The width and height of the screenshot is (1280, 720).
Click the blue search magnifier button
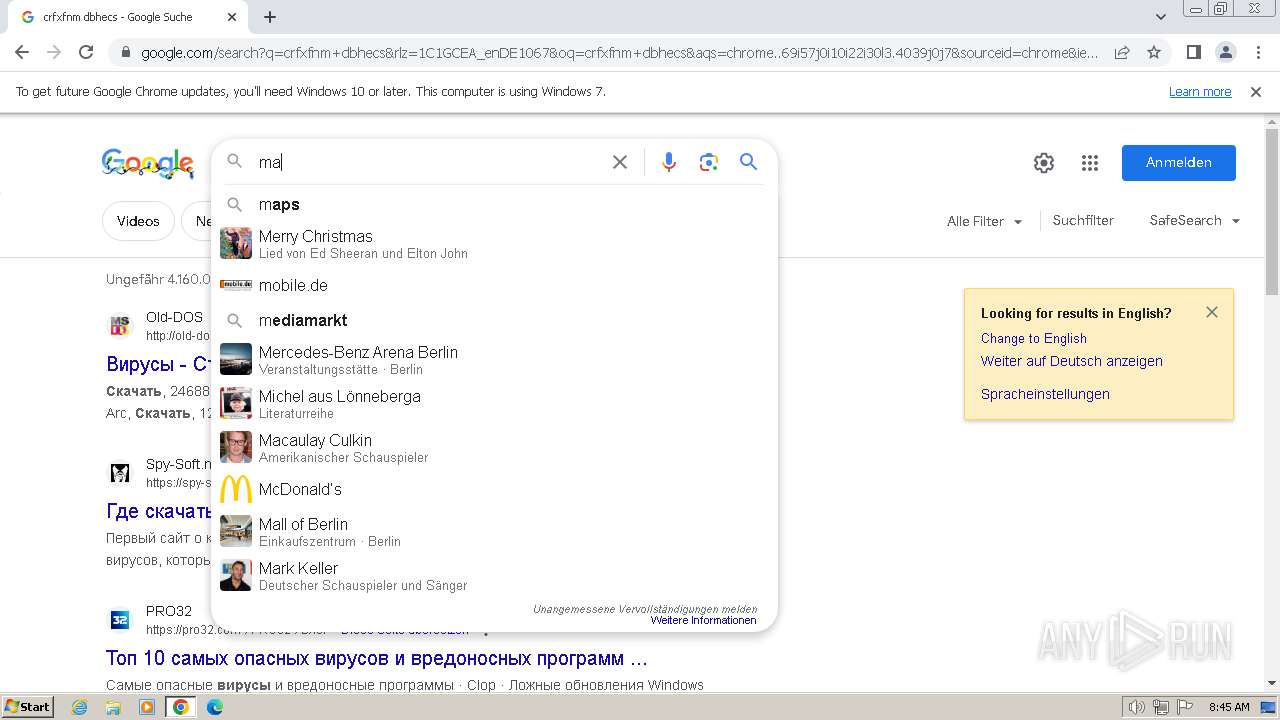[x=748, y=162]
